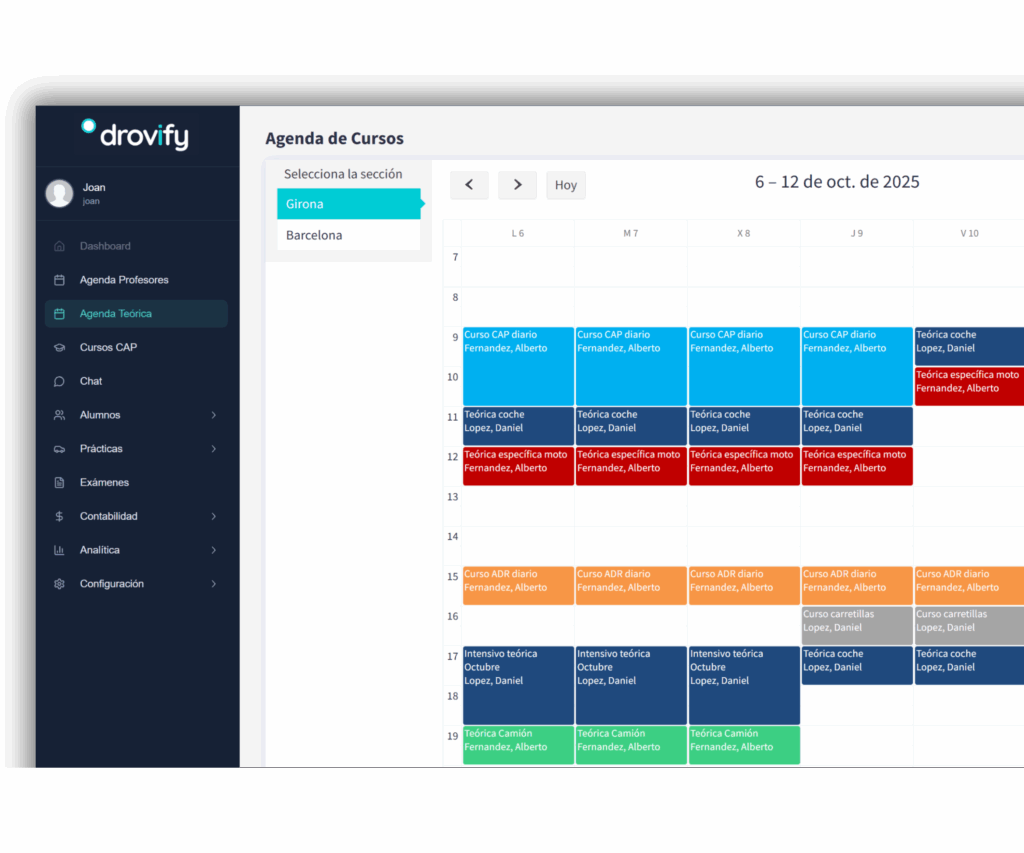Open Monday's Curso CAP diario event

click(x=519, y=366)
